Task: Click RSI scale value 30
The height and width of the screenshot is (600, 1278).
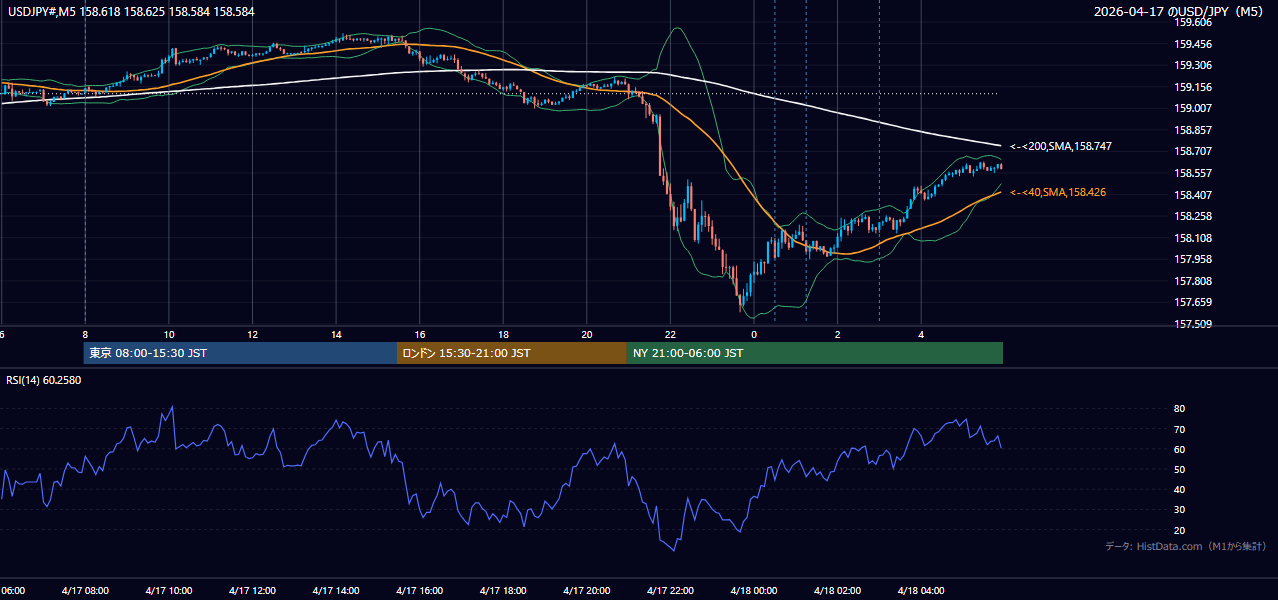Action: coord(1180,510)
